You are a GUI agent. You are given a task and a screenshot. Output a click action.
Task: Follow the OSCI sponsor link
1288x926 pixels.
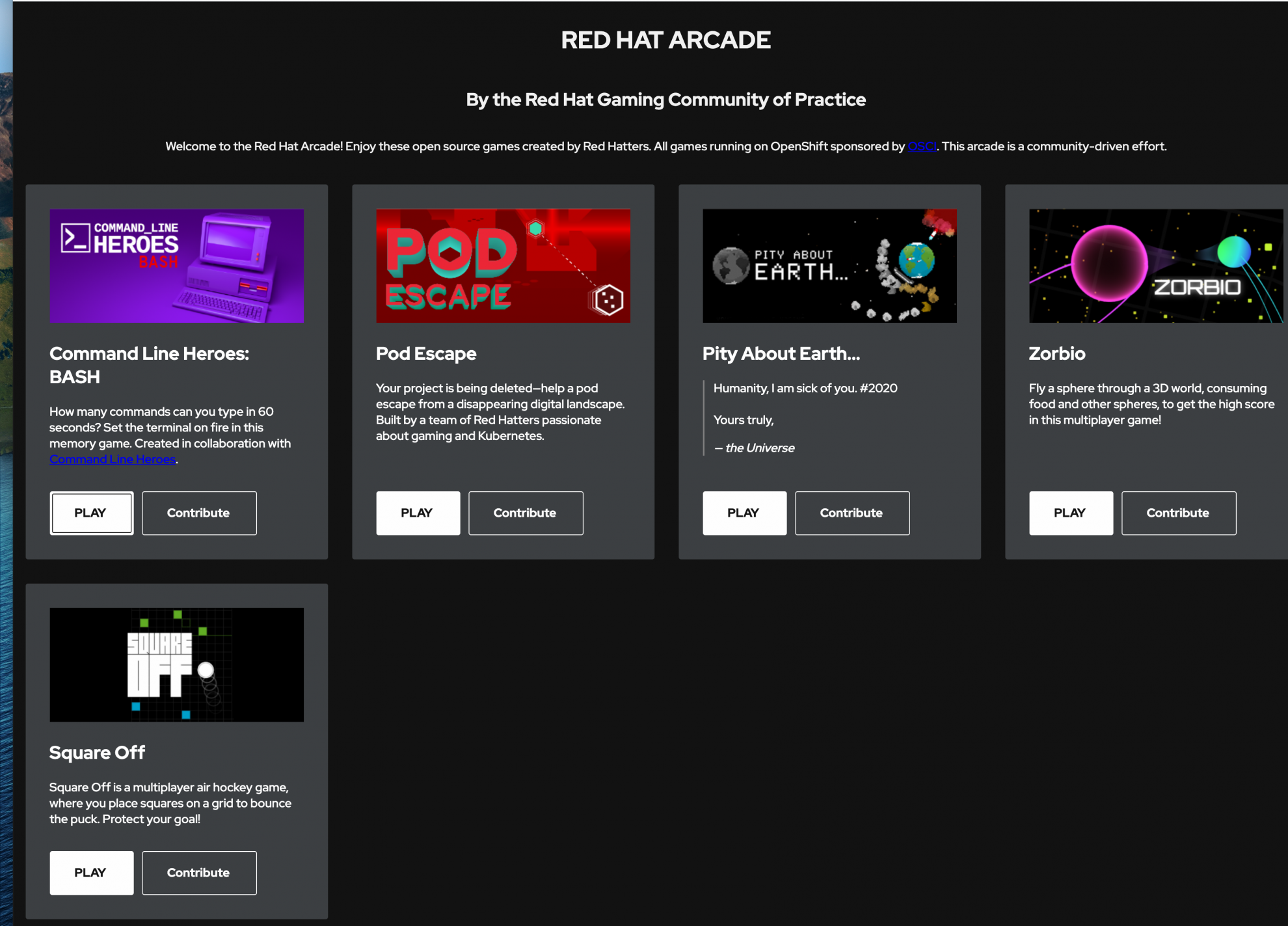coord(921,146)
